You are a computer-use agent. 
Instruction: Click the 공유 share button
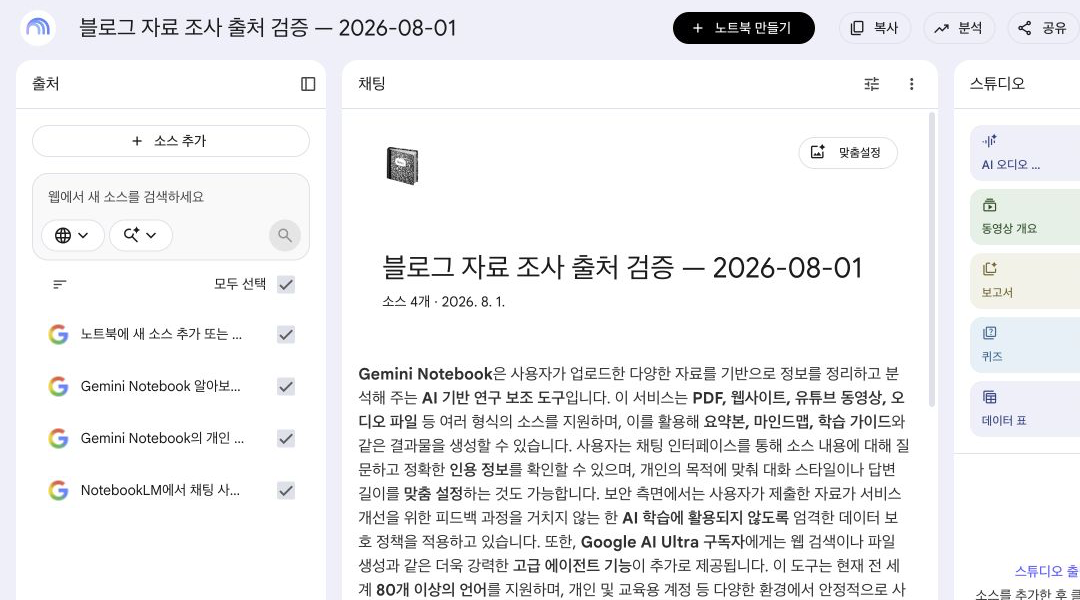1043,28
